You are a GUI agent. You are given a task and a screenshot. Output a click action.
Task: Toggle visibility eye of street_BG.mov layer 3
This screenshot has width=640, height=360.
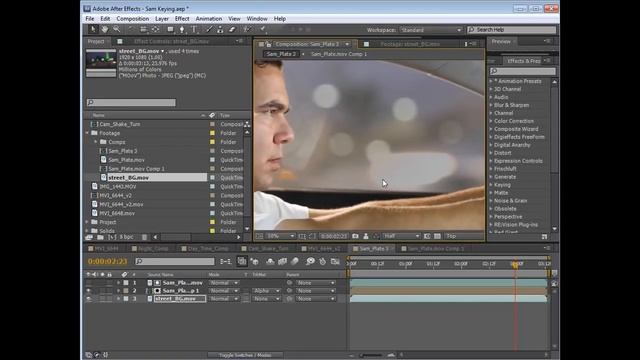pos(88,299)
